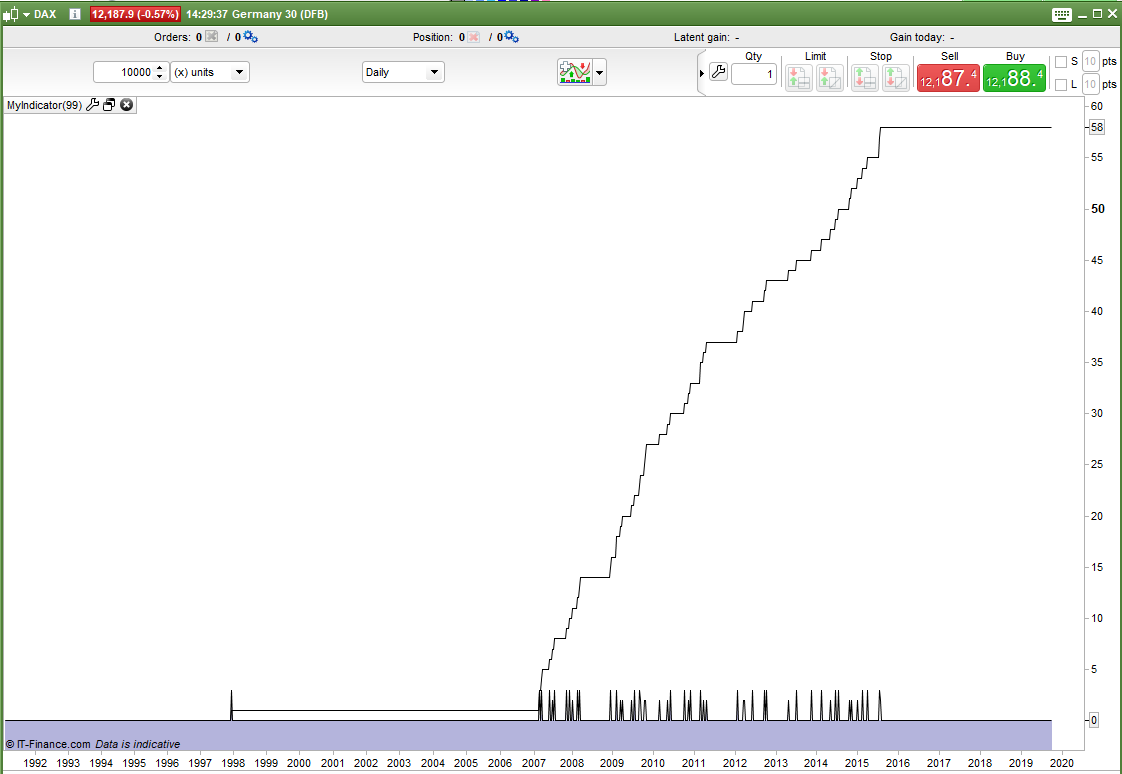1122x774 pixels.
Task: Enable the L limit checkbox
Action: (x=1061, y=85)
